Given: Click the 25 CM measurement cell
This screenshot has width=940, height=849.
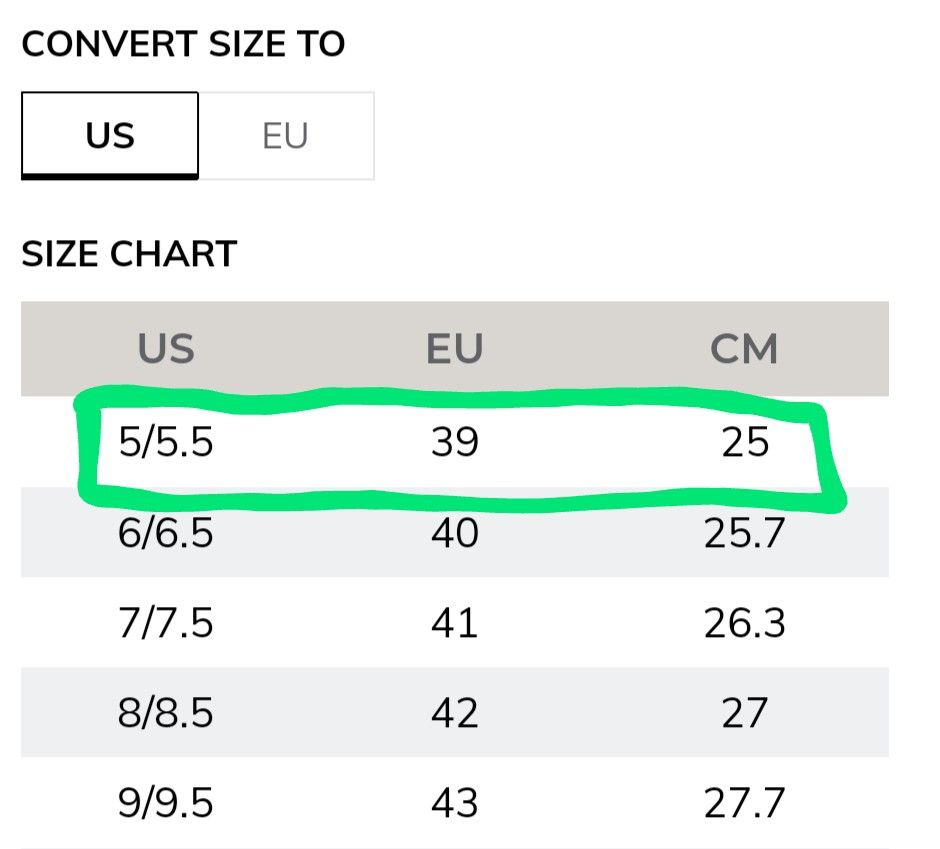Looking at the screenshot, I should pyautogui.click(x=745, y=442).
